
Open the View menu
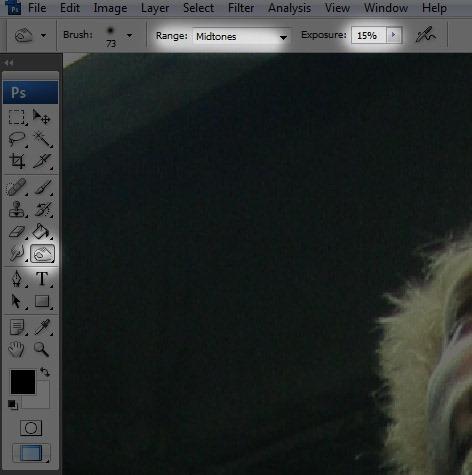(x=337, y=8)
